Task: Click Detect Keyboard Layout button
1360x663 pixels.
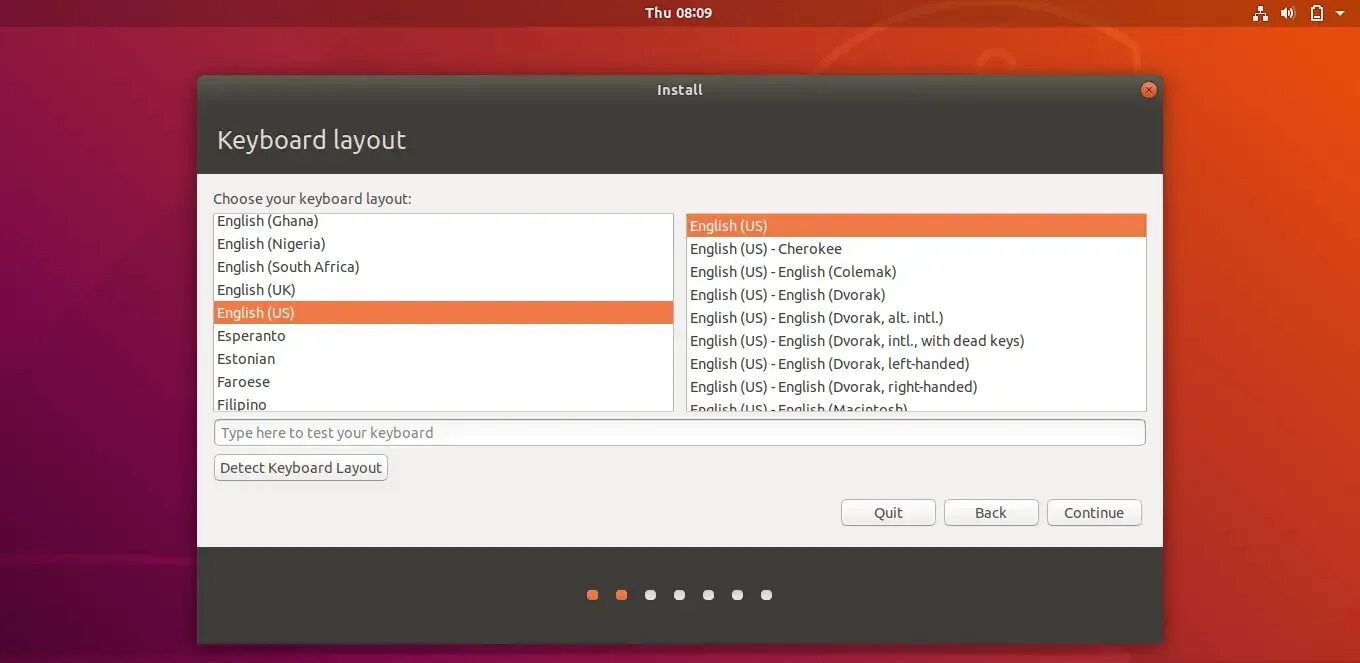Action: click(x=301, y=468)
